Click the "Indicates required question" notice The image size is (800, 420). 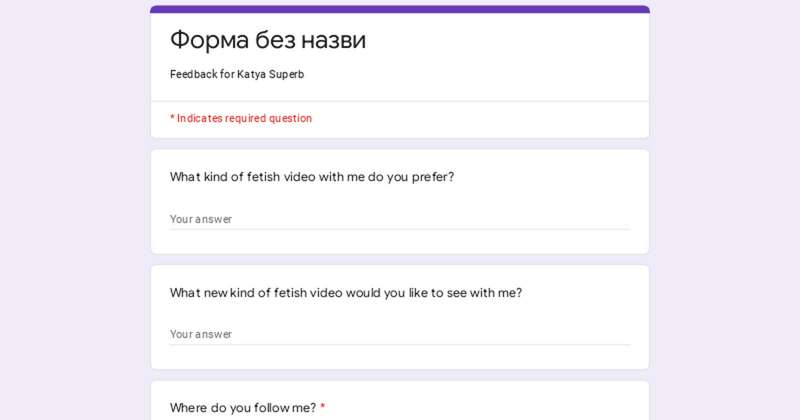pos(244,118)
